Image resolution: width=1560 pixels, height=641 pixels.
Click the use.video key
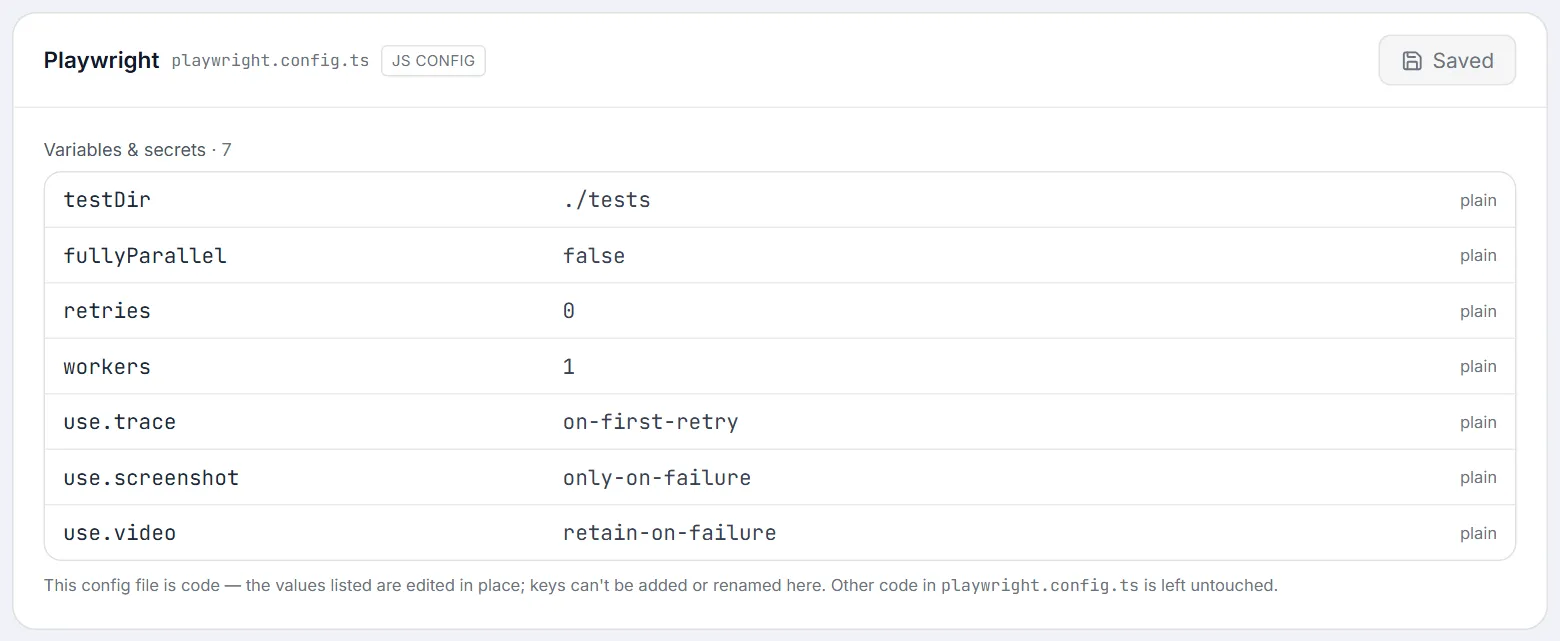tap(120, 533)
